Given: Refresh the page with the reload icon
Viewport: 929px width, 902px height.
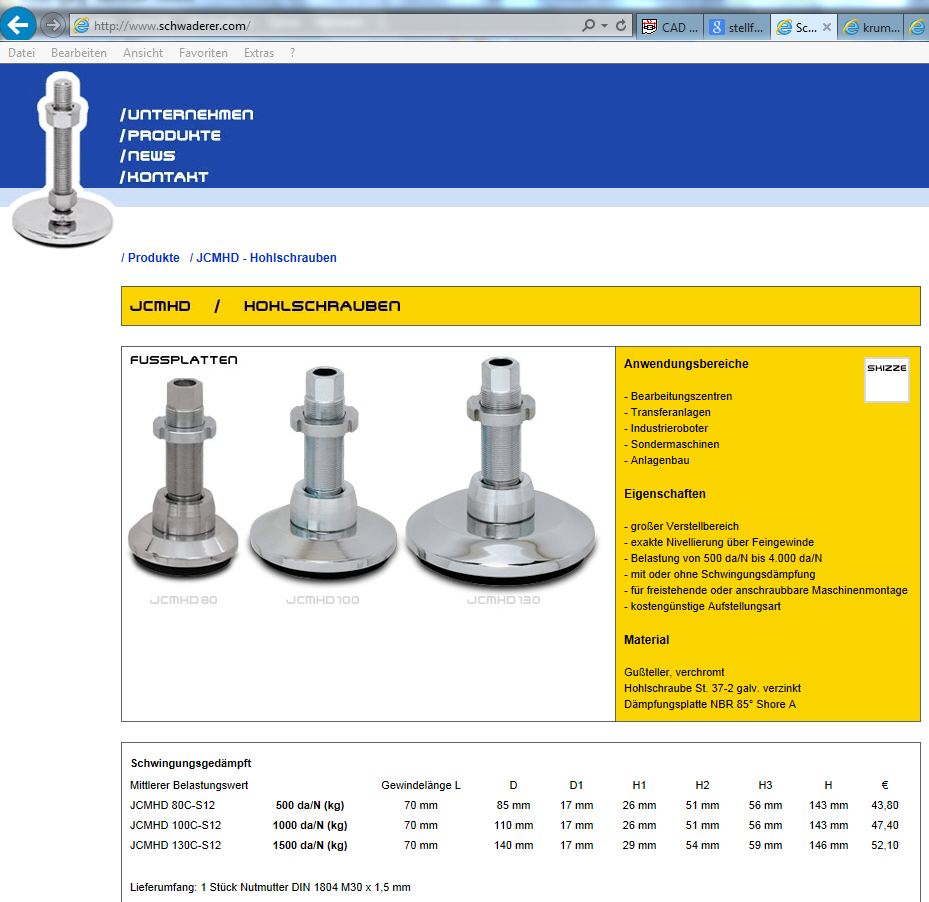Looking at the screenshot, I should tap(621, 25).
